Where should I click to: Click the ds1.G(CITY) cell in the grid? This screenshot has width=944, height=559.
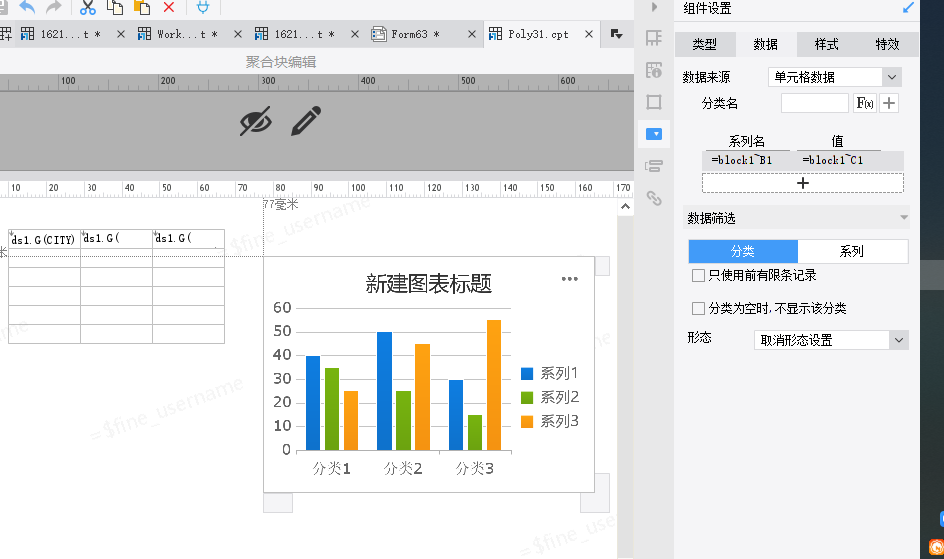point(44,239)
